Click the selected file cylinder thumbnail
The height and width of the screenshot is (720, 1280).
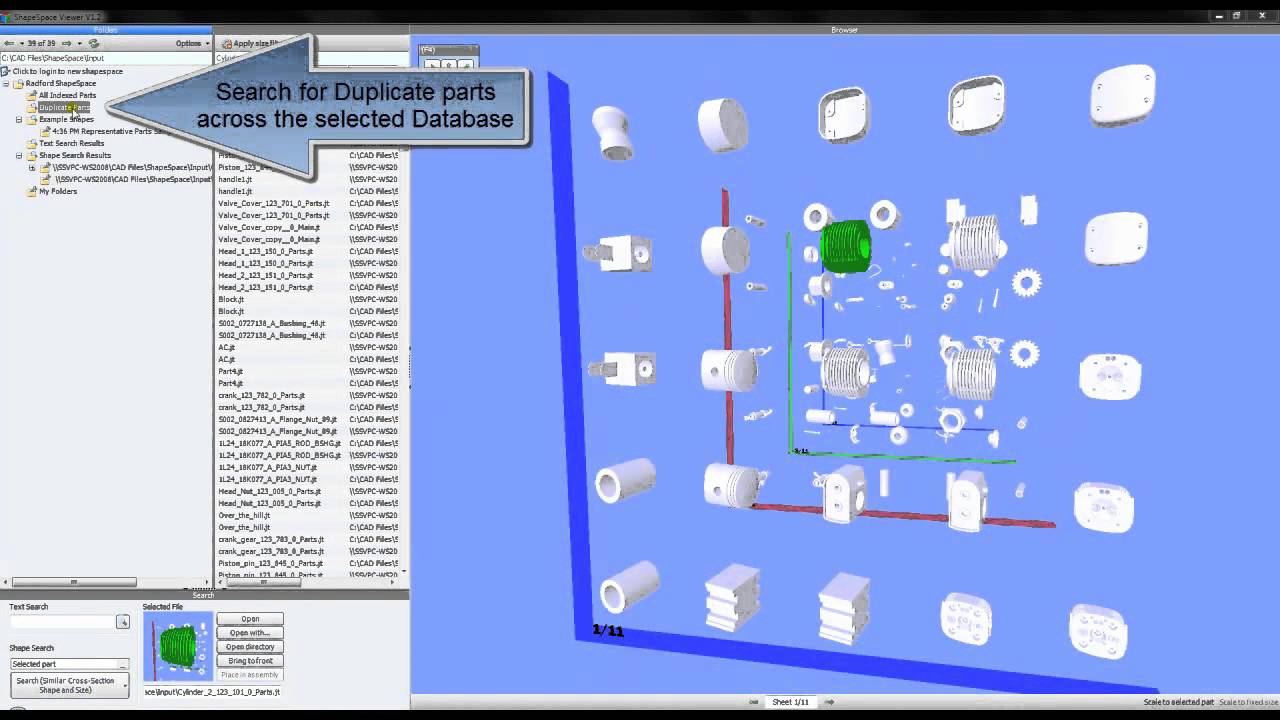178,647
